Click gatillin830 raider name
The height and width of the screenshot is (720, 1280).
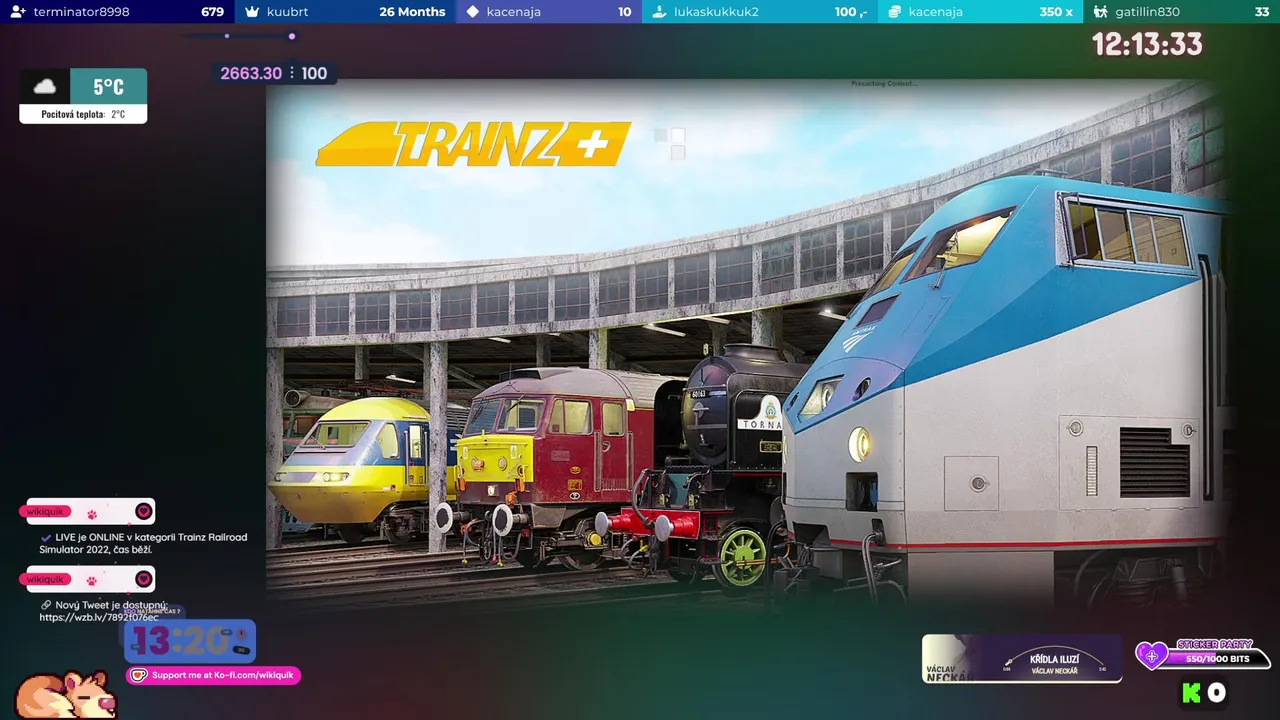(x=1147, y=12)
